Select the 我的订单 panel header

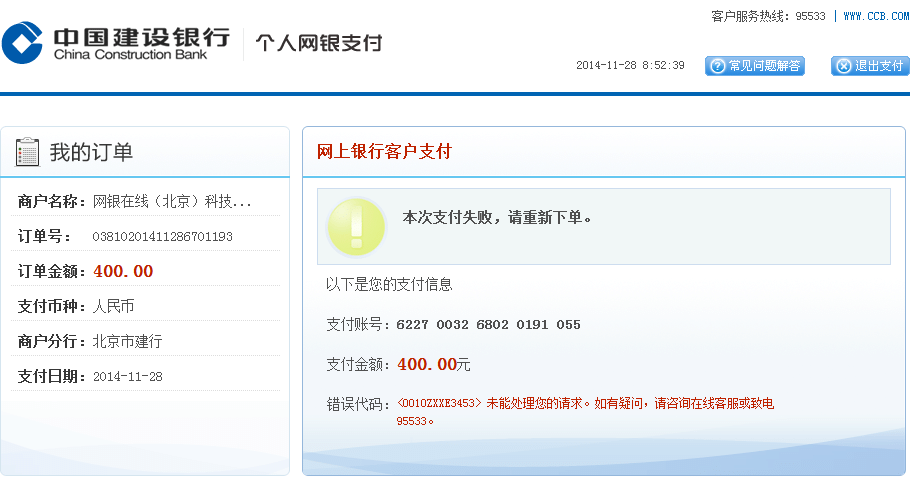pos(91,152)
